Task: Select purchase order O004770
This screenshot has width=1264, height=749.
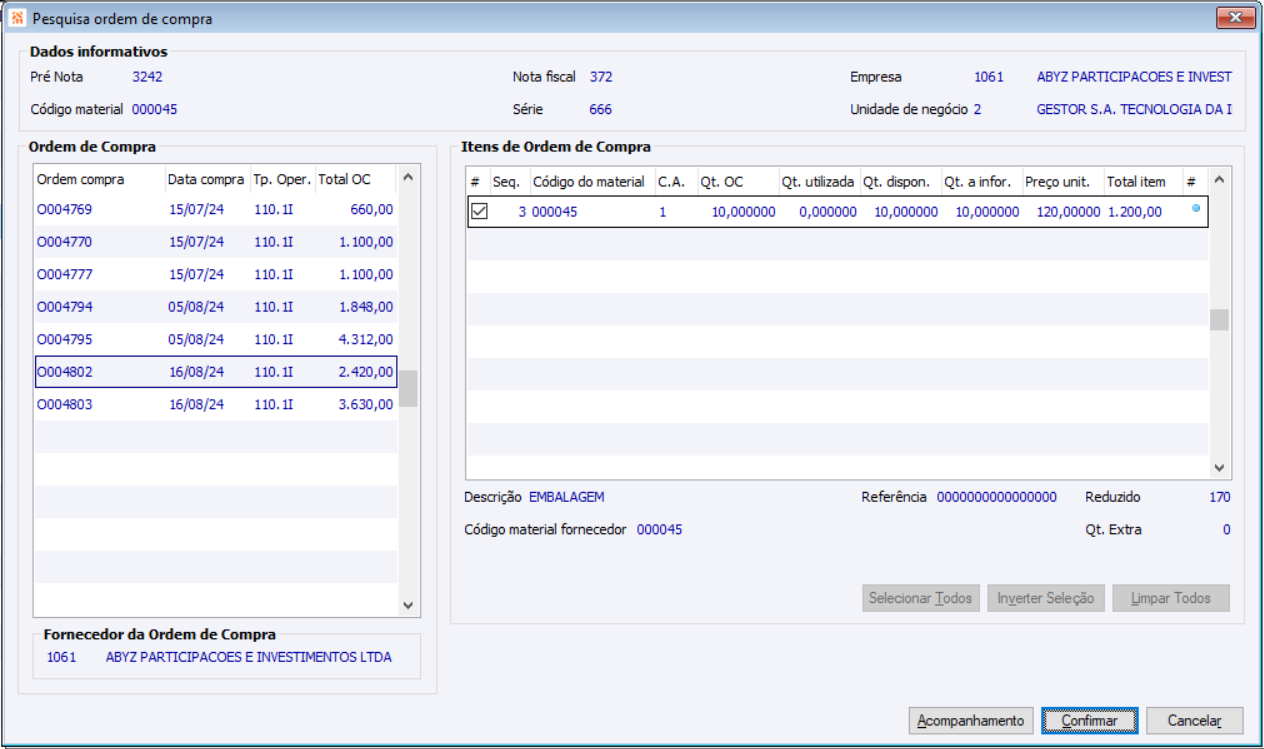Action: [216, 242]
